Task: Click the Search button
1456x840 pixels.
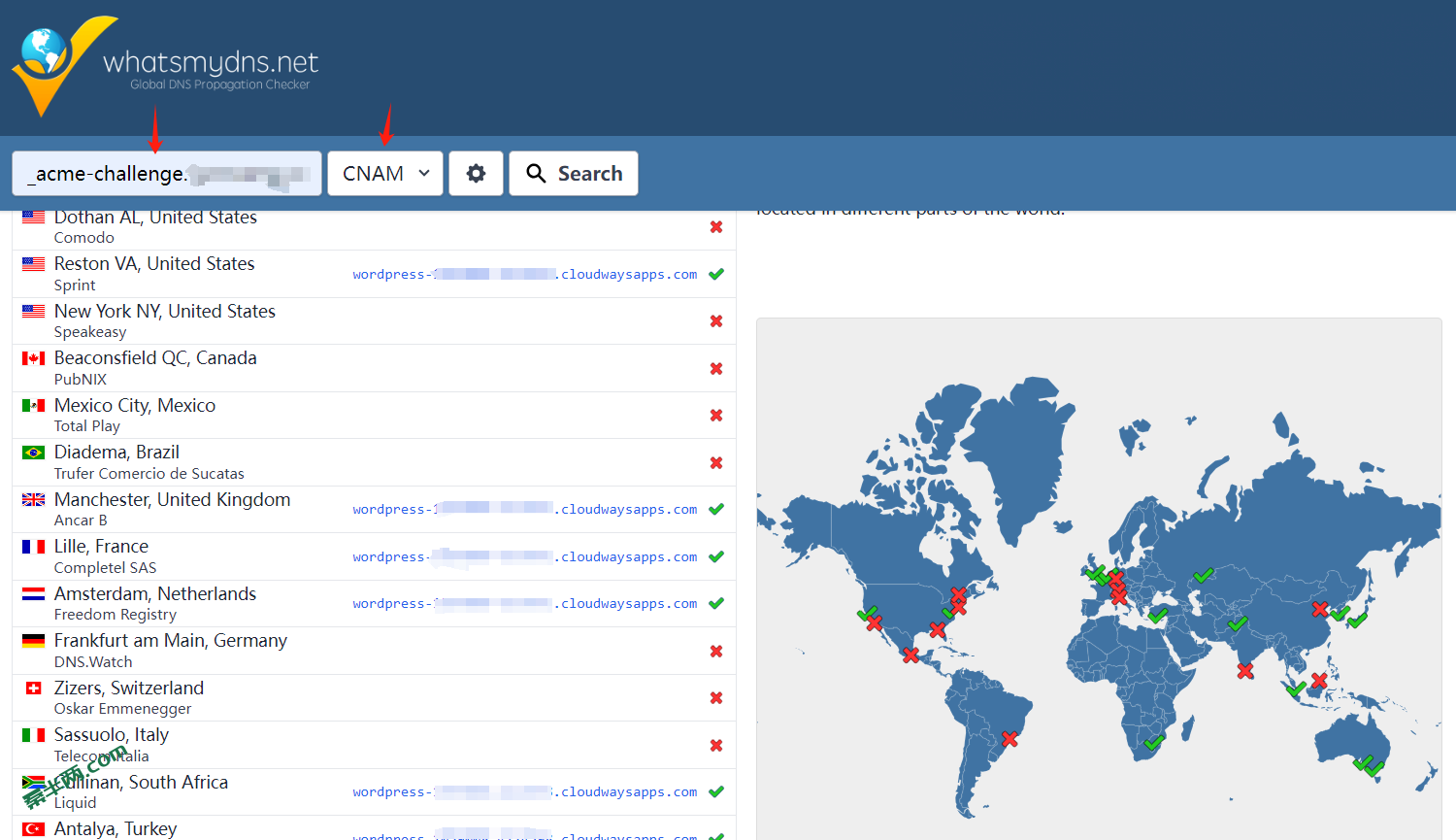Action: click(x=574, y=173)
